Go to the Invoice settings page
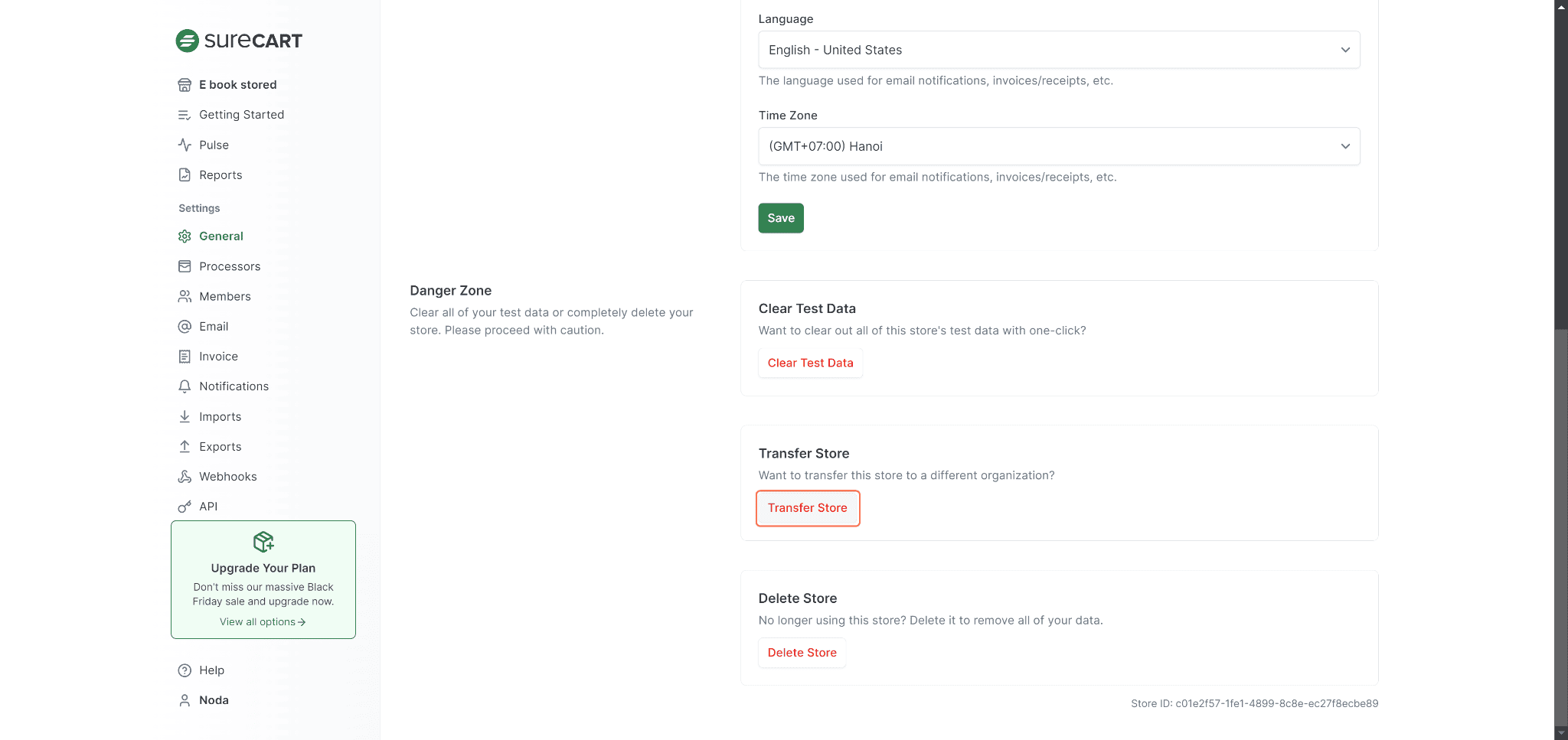Image resolution: width=1568 pixels, height=740 pixels. coord(218,357)
